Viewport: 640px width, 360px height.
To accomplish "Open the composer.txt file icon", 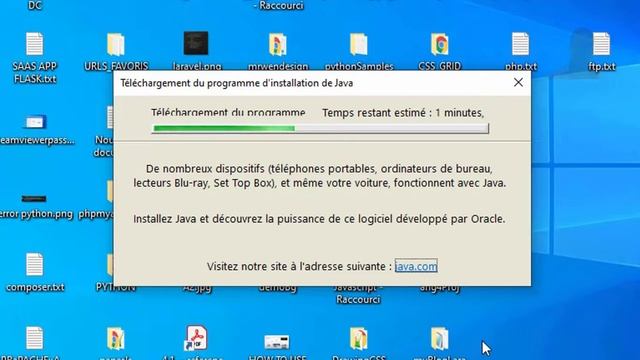I will click(34, 264).
